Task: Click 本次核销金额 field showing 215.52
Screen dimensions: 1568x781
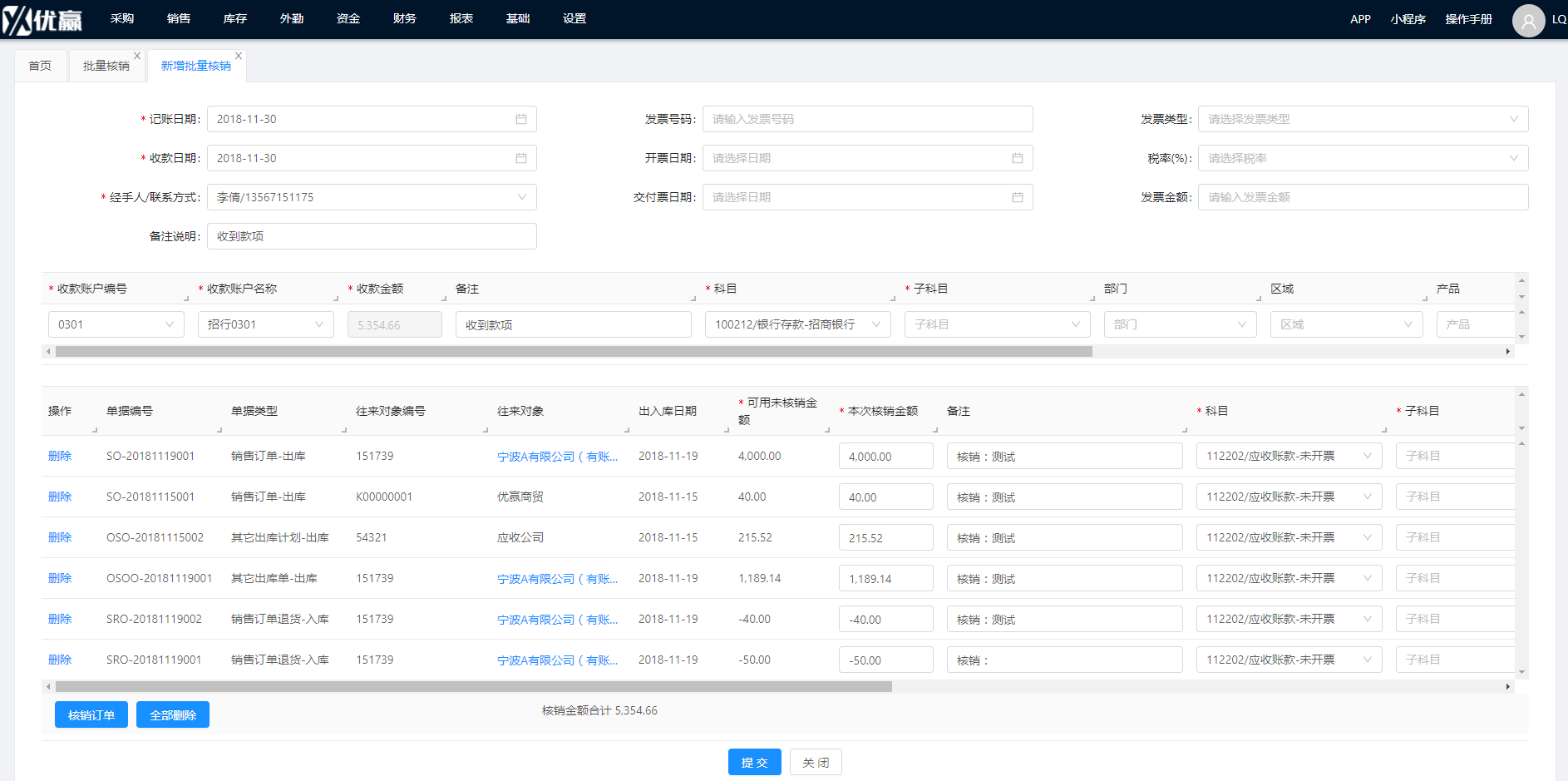Action: [x=885, y=538]
